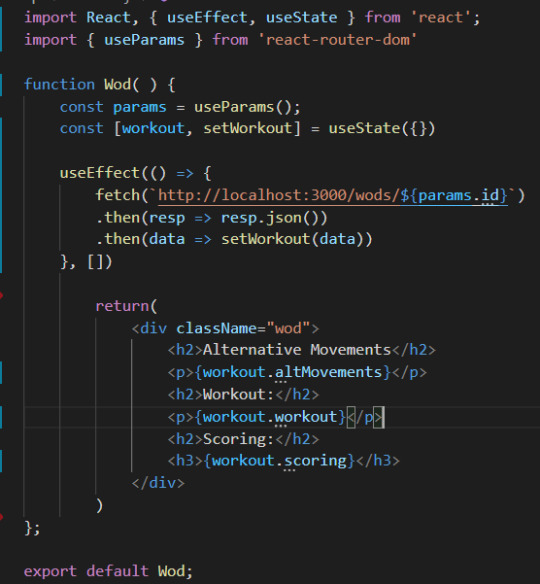Click 'useState' inside the import braces

click(301, 18)
